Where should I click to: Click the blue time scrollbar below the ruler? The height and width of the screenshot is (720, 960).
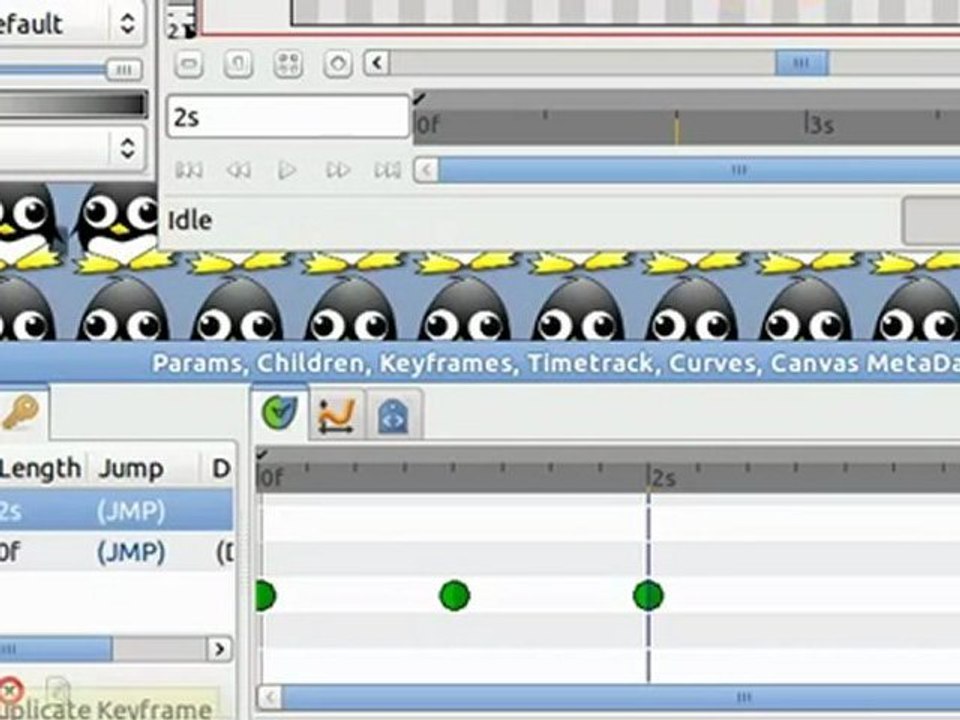pyautogui.click(x=699, y=170)
